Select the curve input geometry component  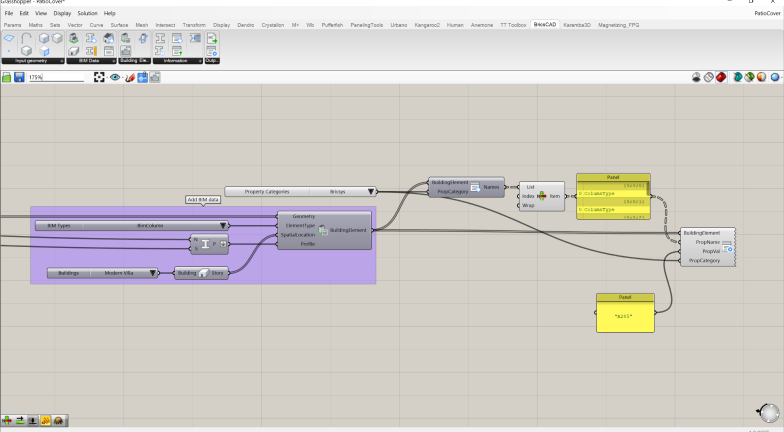pos(26,38)
